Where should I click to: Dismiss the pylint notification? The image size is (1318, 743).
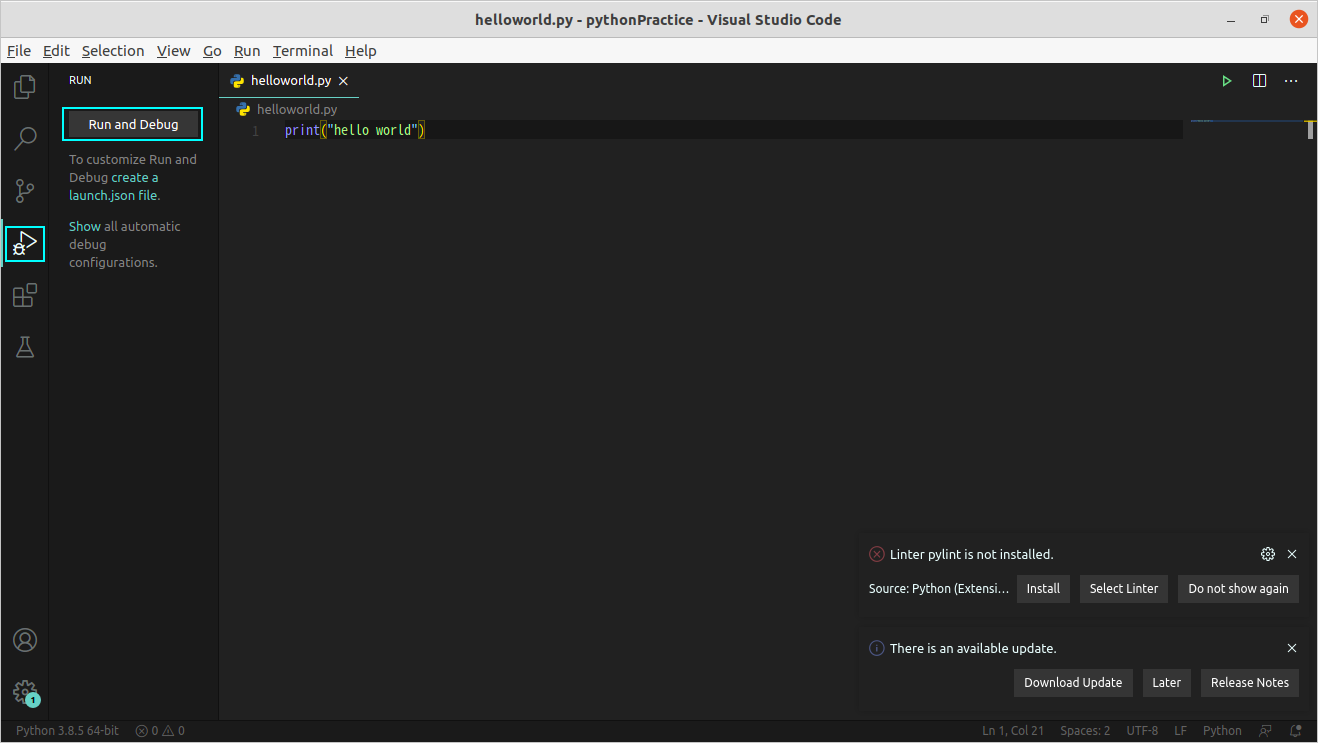[1292, 554]
